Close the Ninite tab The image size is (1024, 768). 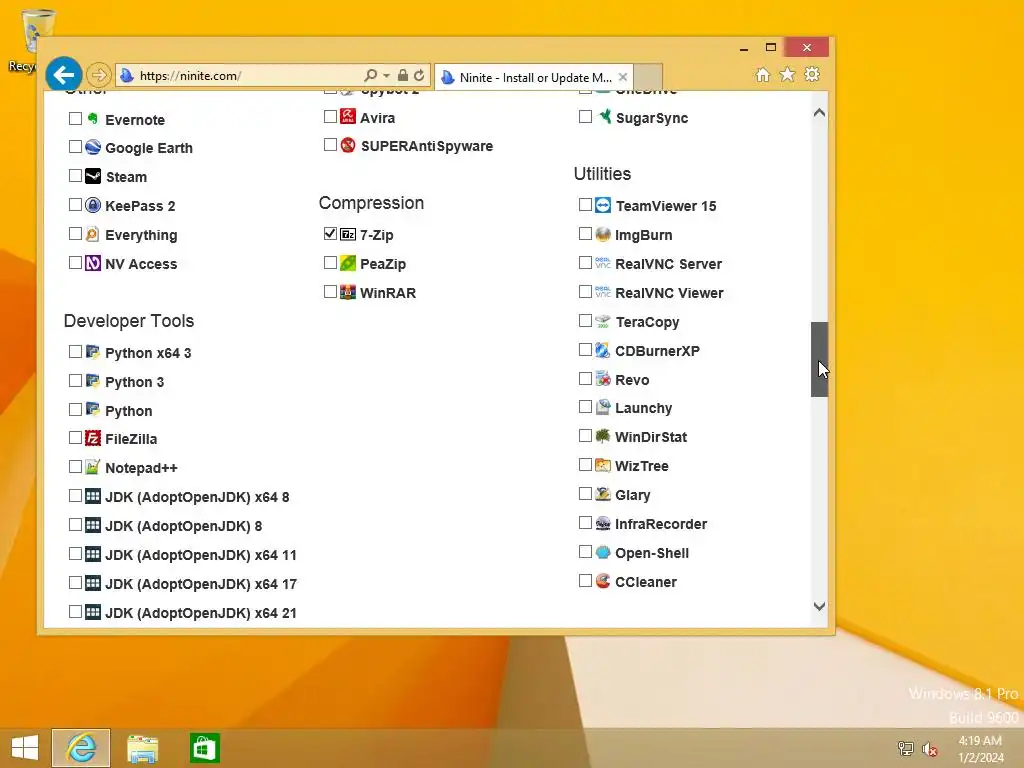coord(623,77)
